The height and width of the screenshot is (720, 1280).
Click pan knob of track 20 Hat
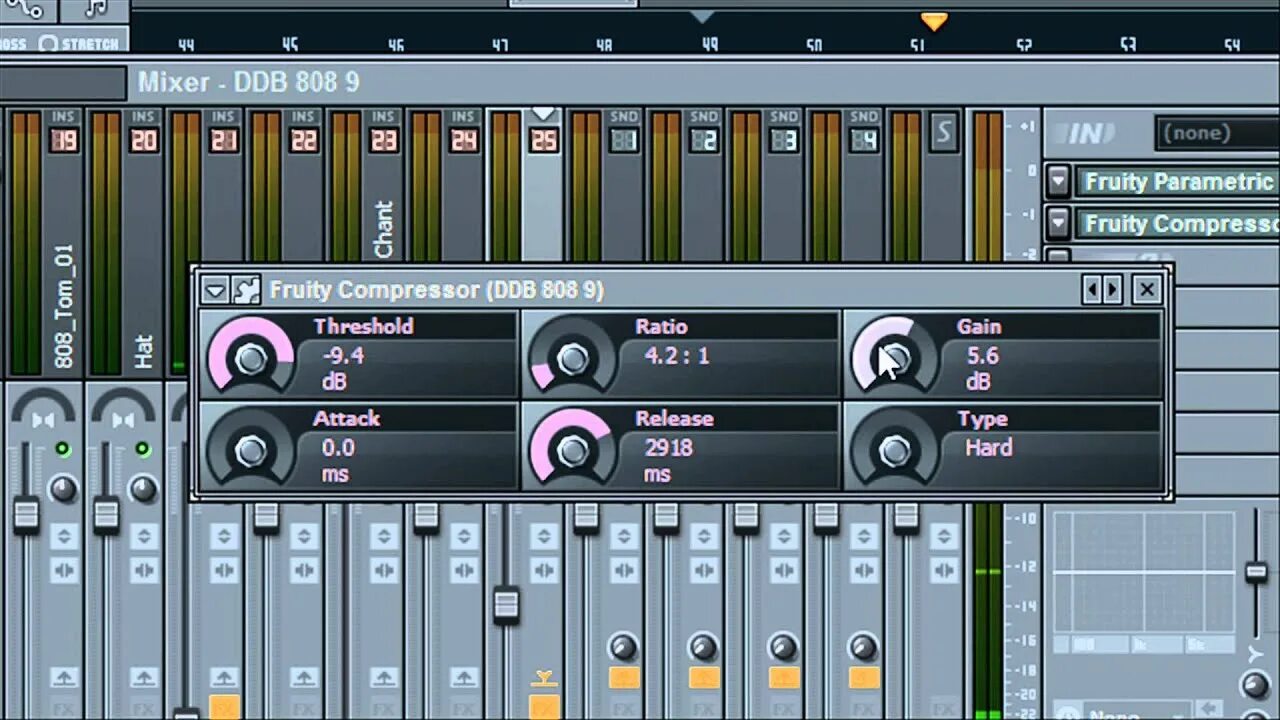pyautogui.click(x=143, y=489)
